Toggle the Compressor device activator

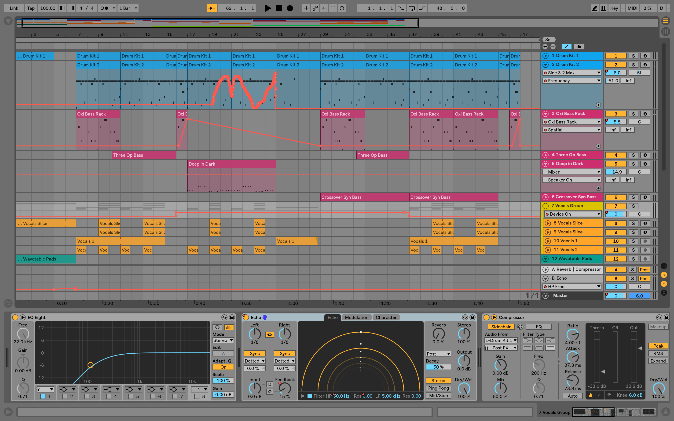pyautogui.click(x=487, y=317)
